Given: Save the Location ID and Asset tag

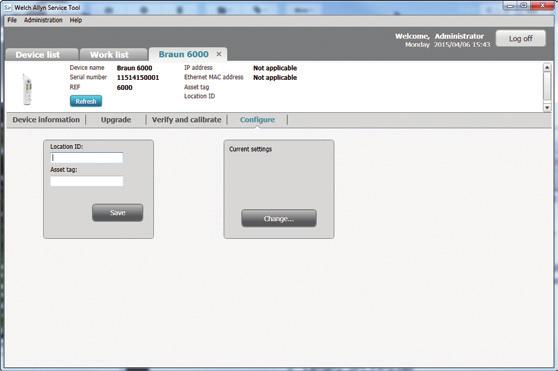Looking at the screenshot, I should [117, 213].
